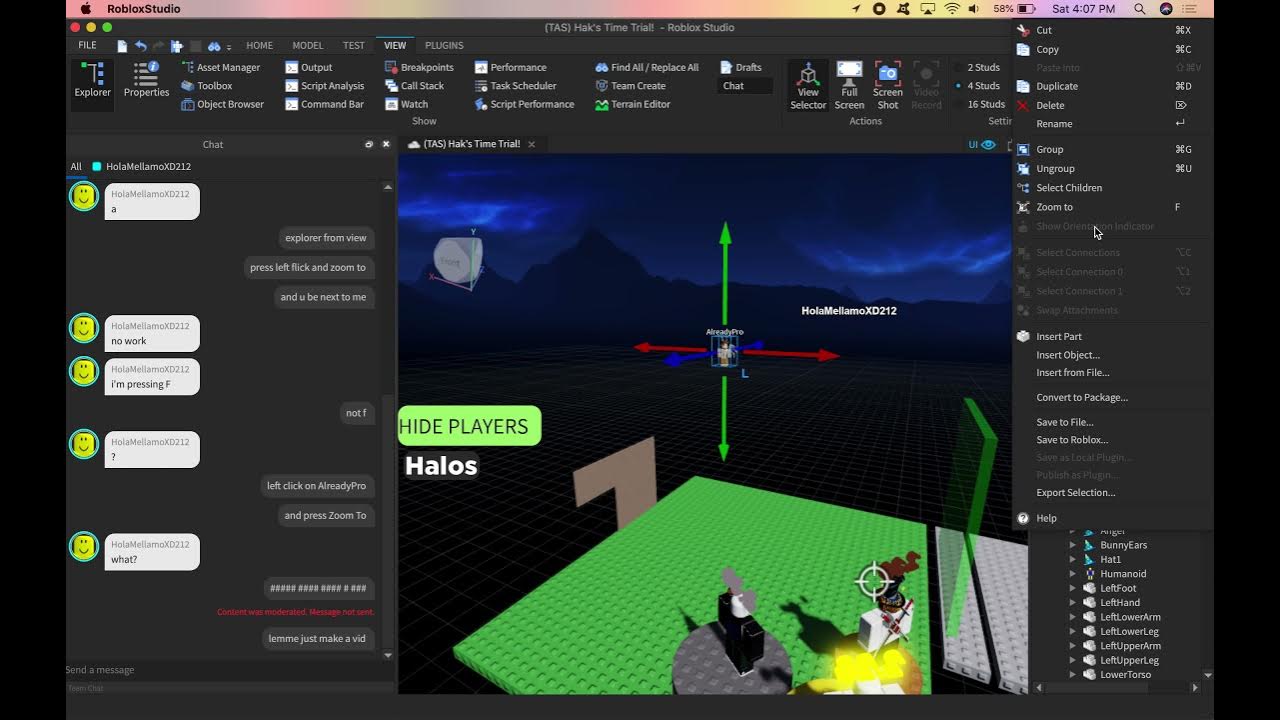Open the Drafts panel
Screen dimensions: 1280x720
click(x=741, y=67)
